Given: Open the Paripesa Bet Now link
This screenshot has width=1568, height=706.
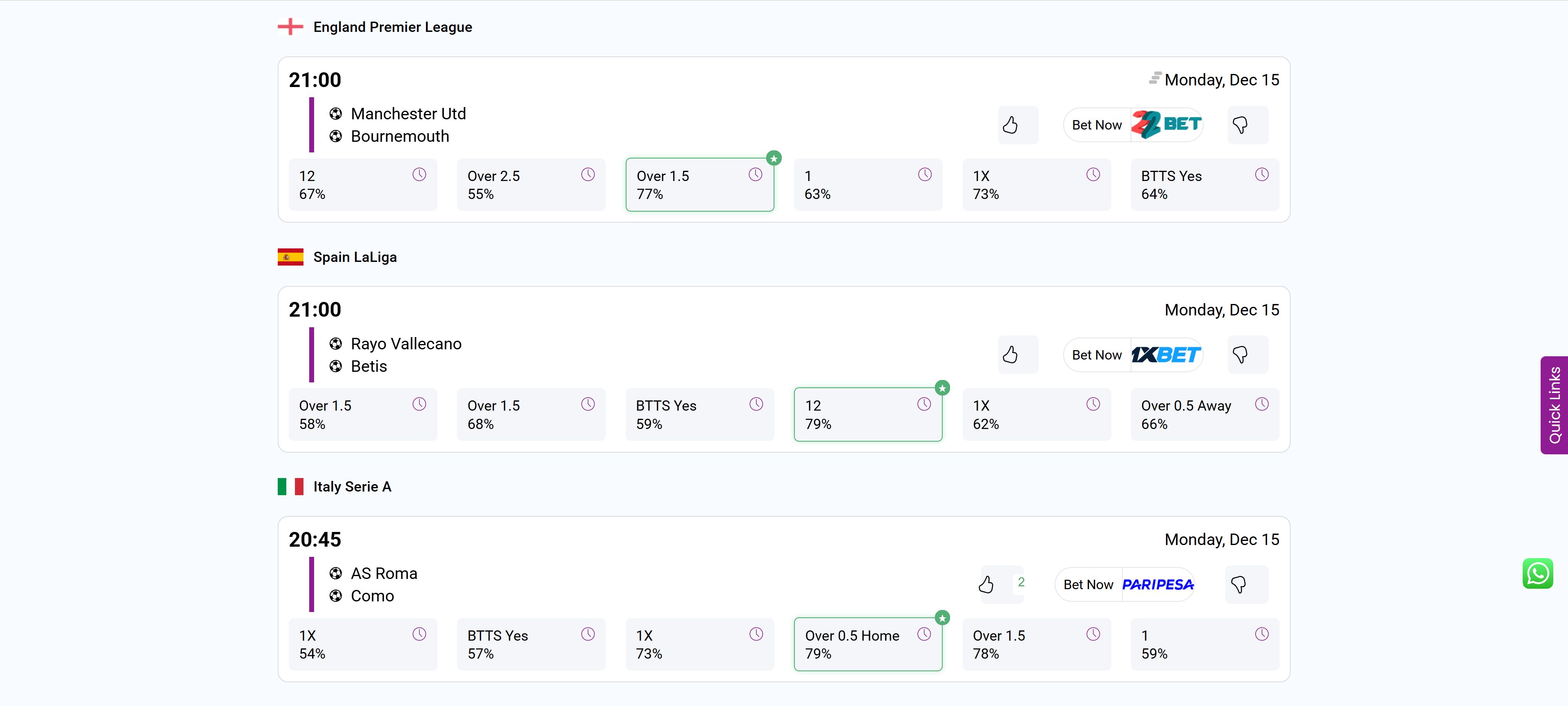Looking at the screenshot, I should (1125, 585).
